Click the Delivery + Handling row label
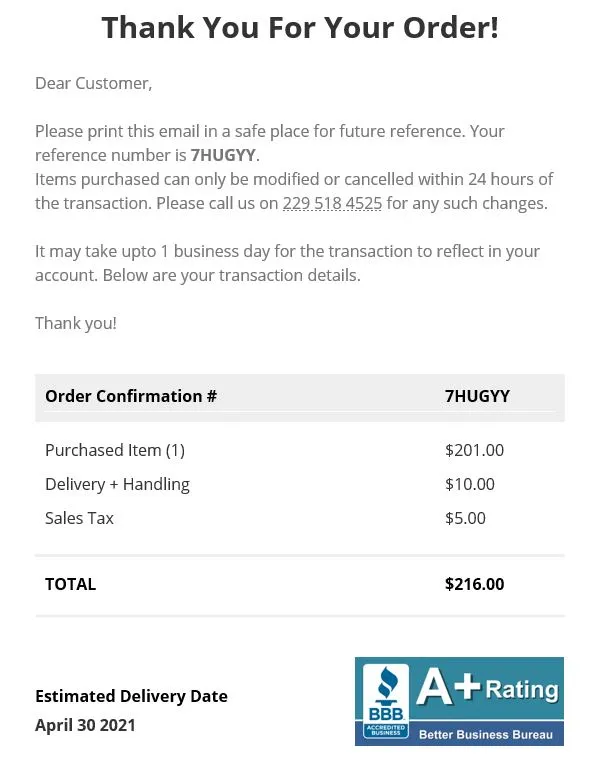 (117, 485)
